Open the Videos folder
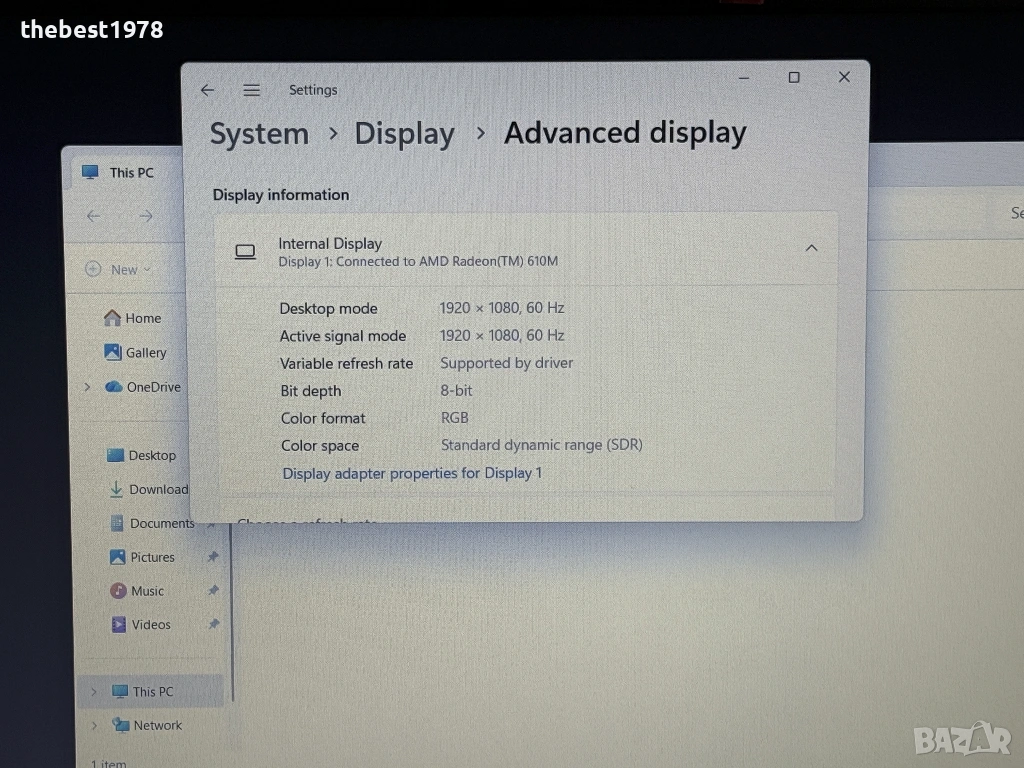This screenshot has width=1024, height=768. (150, 624)
